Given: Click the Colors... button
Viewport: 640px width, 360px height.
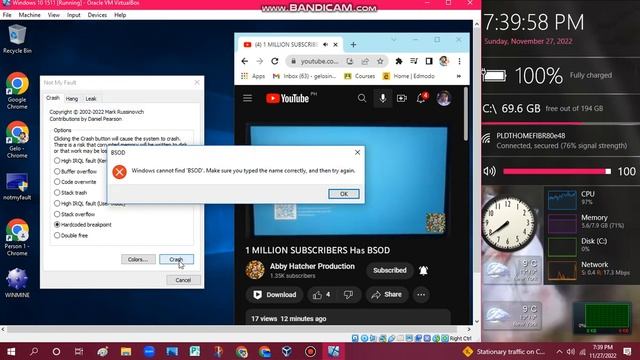Looking at the screenshot, I should 138,259.
